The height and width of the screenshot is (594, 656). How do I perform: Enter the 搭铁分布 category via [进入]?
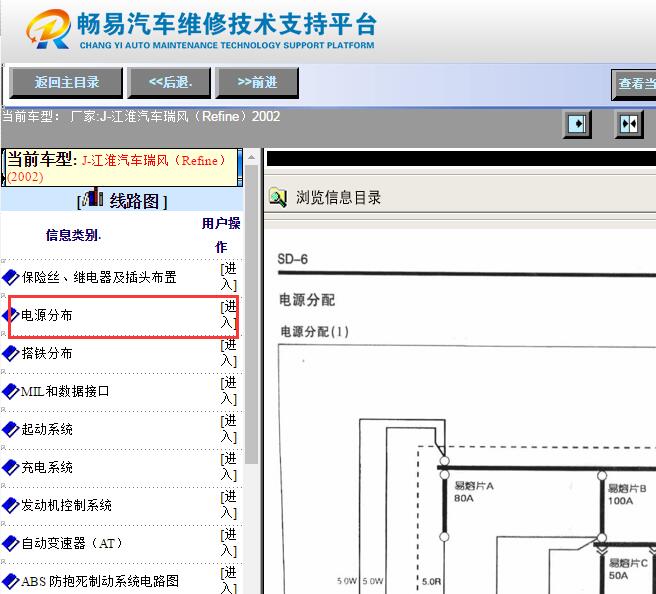point(228,353)
